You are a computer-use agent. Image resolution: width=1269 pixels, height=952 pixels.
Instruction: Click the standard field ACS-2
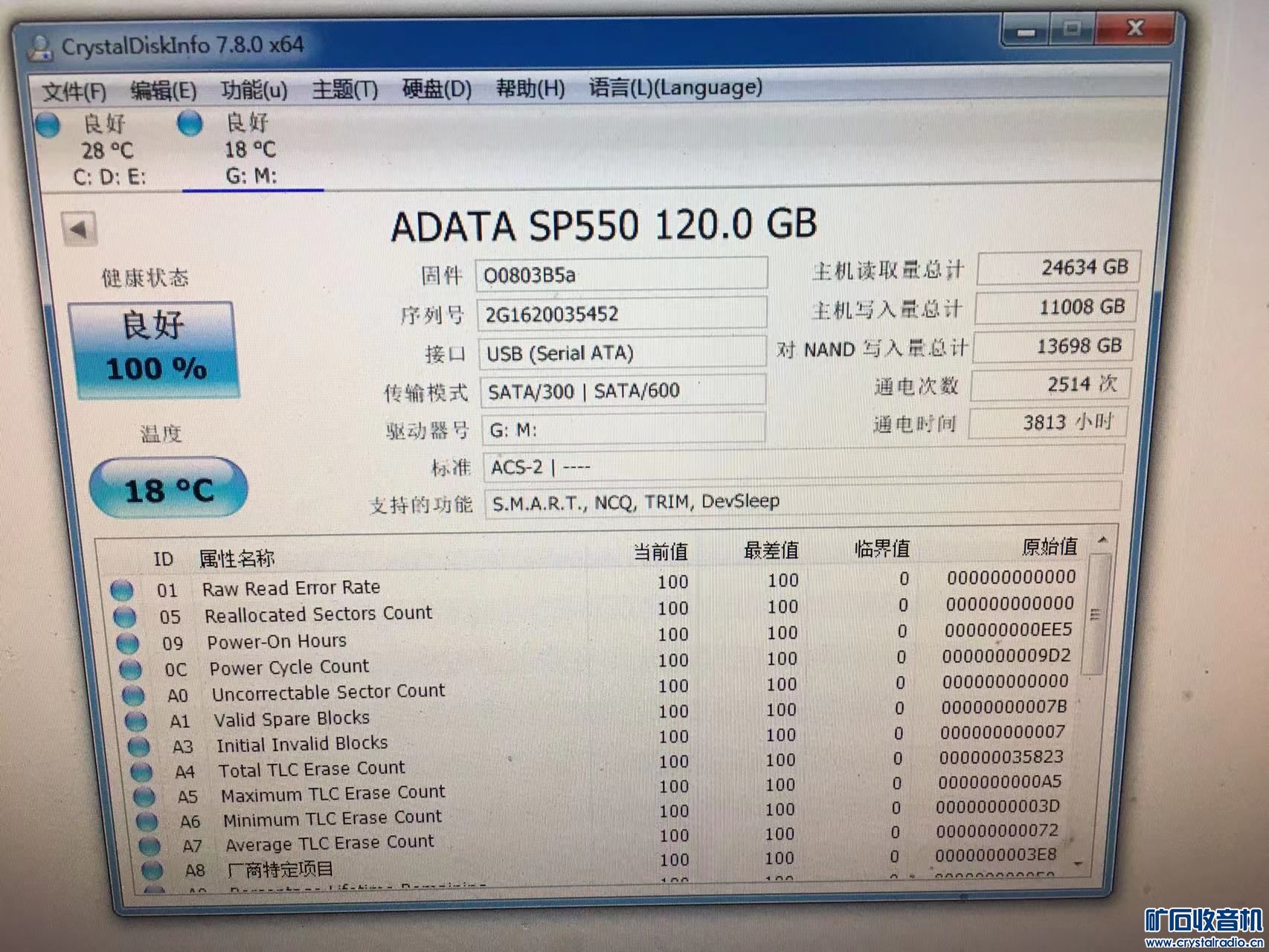[803, 466]
